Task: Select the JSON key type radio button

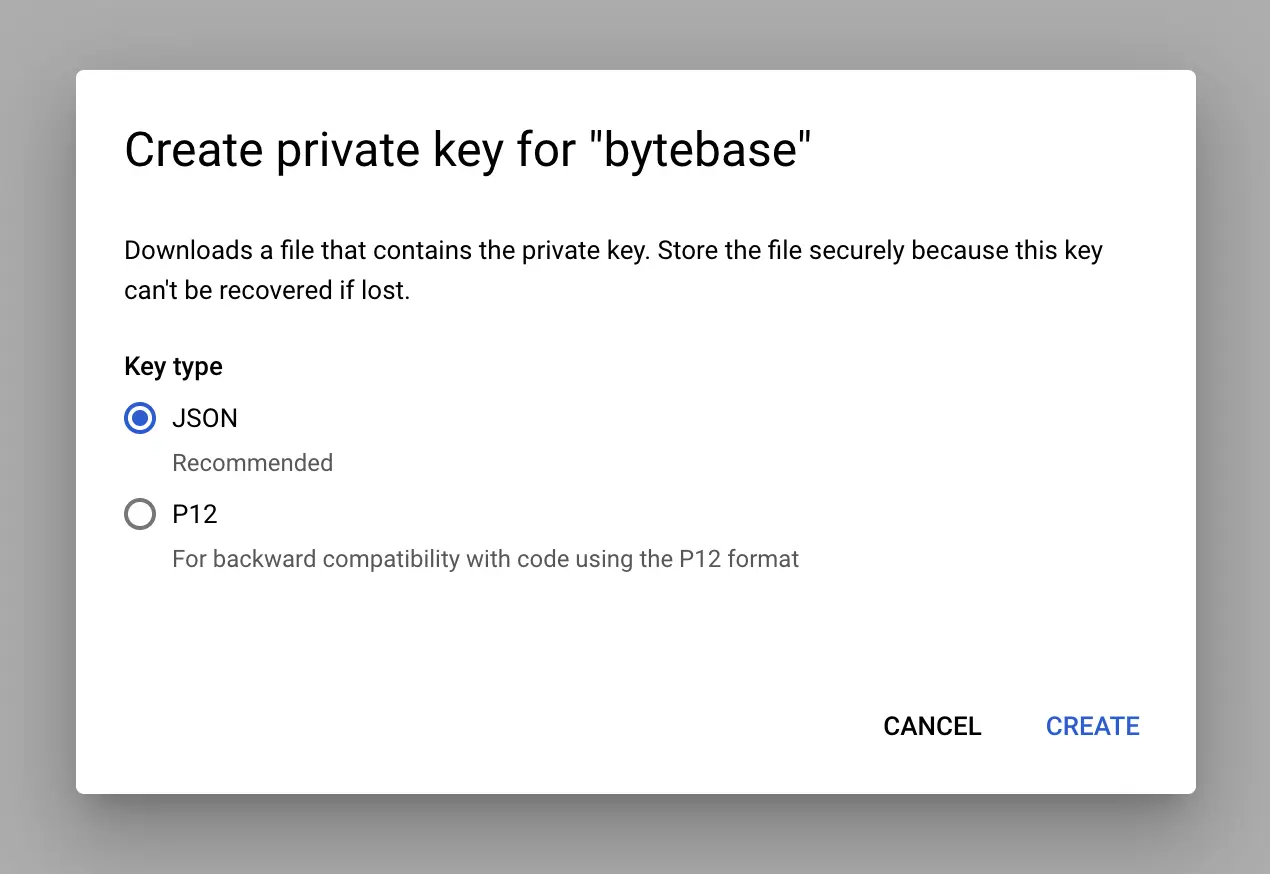Action: pyautogui.click(x=140, y=418)
